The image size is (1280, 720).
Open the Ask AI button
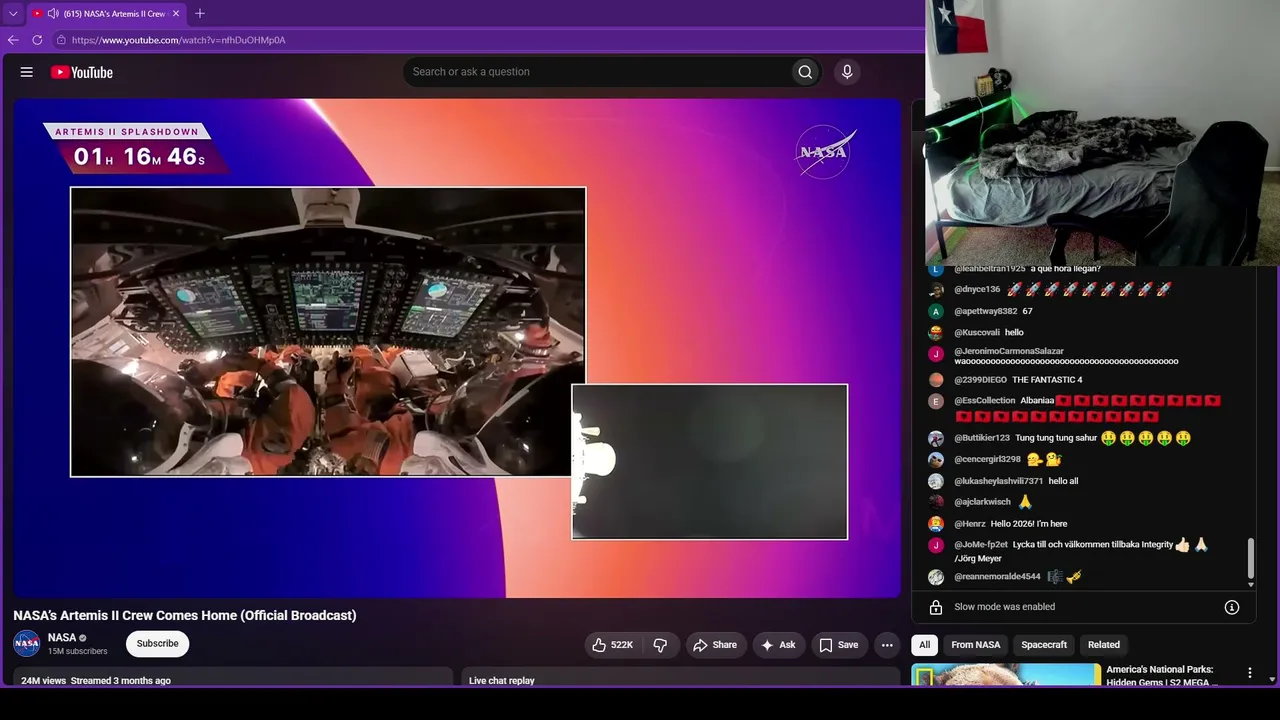pyautogui.click(x=778, y=645)
